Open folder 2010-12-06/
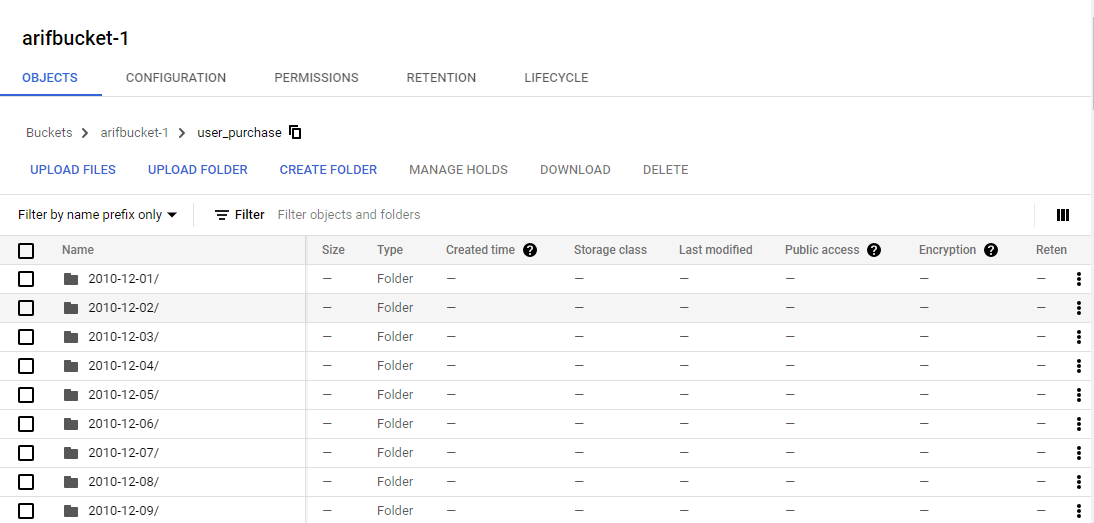1094x523 pixels. point(123,424)
